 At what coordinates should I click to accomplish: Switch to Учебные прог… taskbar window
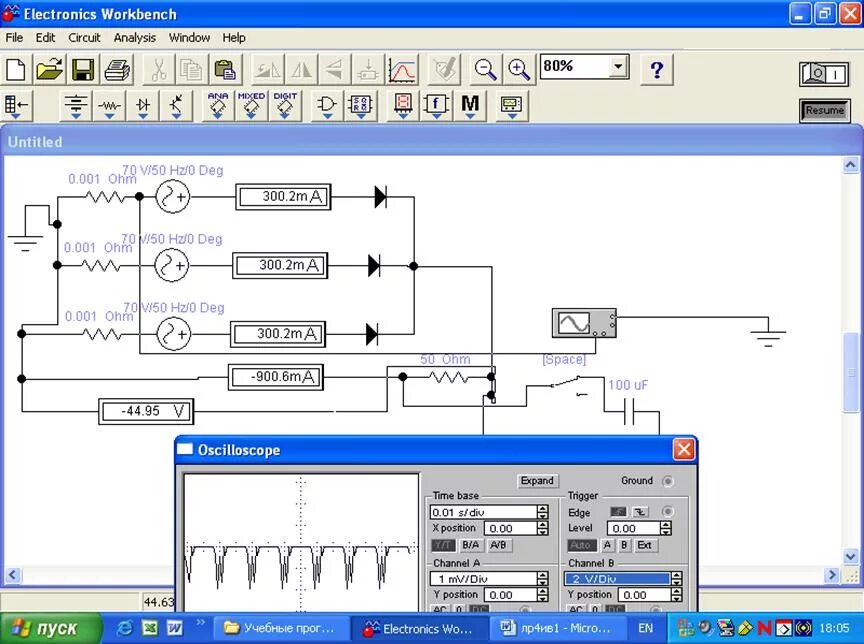coord(281,628)
